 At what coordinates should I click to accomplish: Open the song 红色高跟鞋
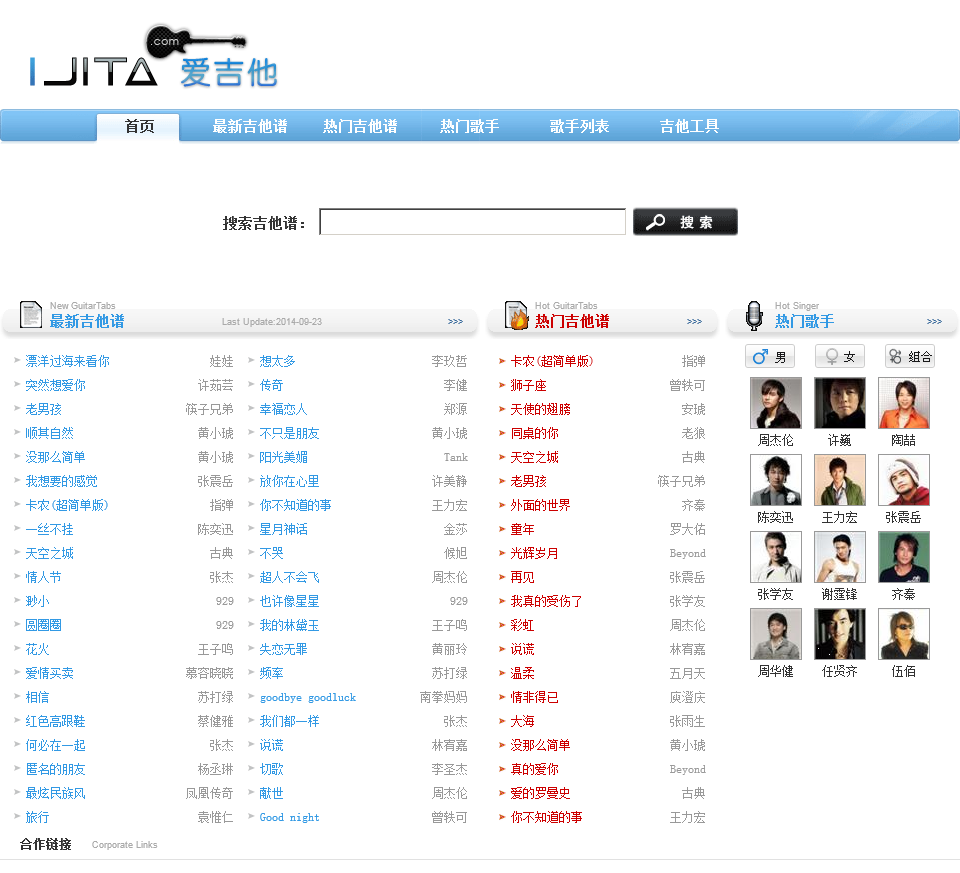(x=55, y=721)
